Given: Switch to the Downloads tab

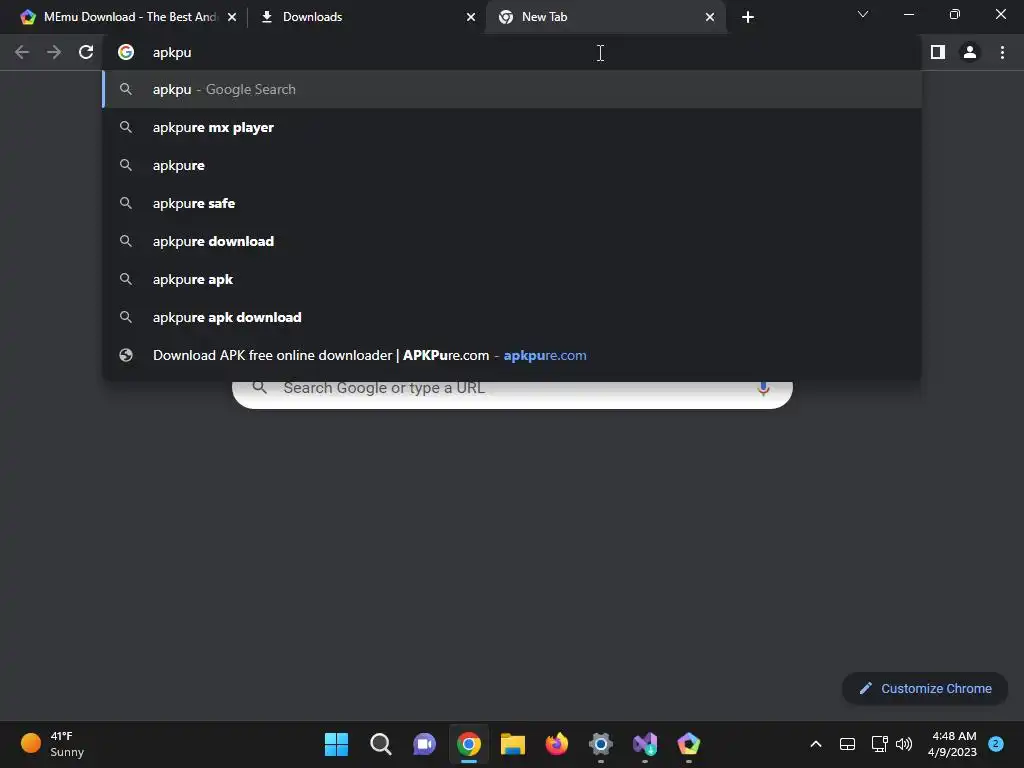Looking at the screenshot, I should (x=366, y=17).
